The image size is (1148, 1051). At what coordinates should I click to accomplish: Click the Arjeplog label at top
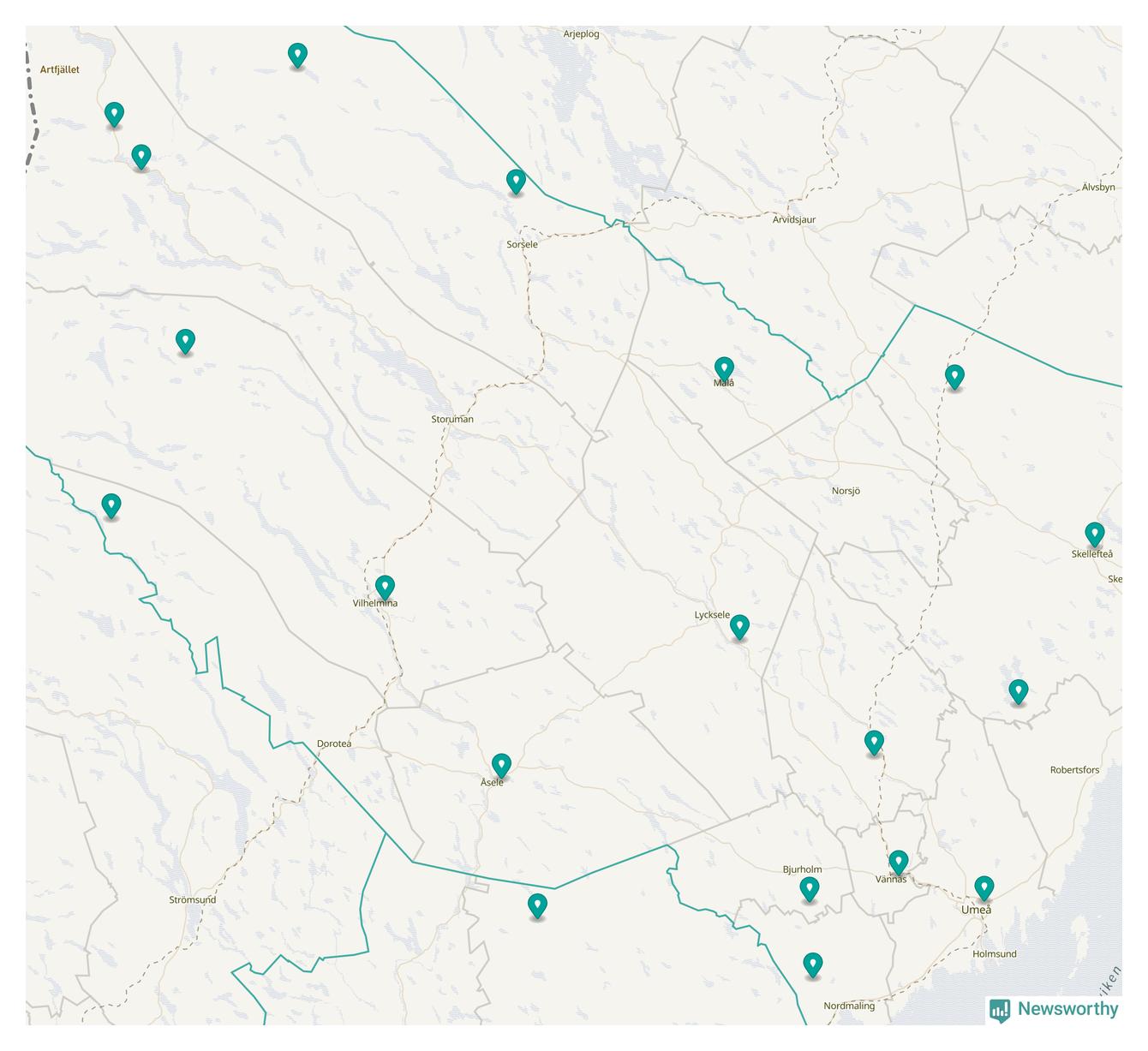click(581, 34)
